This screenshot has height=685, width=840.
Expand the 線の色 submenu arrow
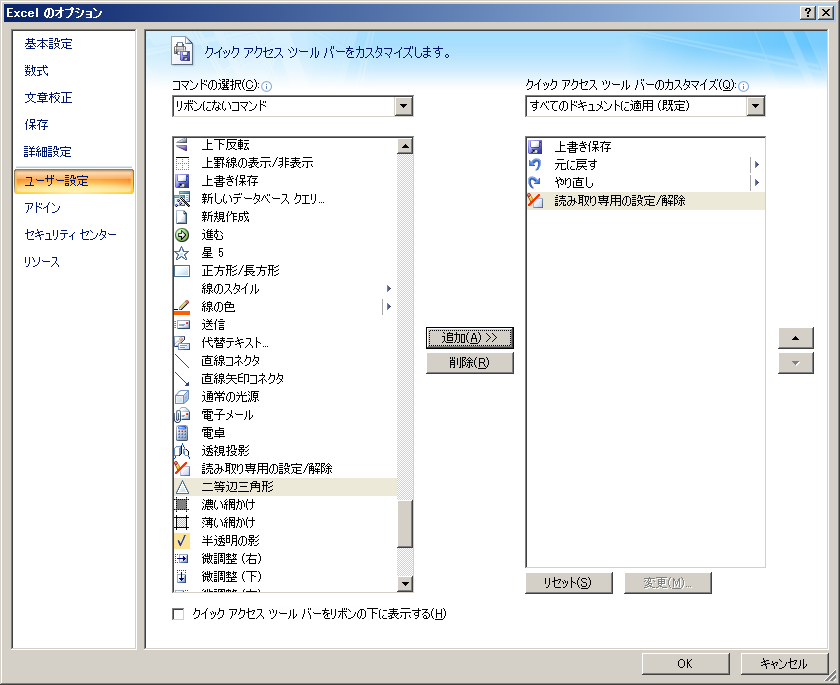point(389,307)
